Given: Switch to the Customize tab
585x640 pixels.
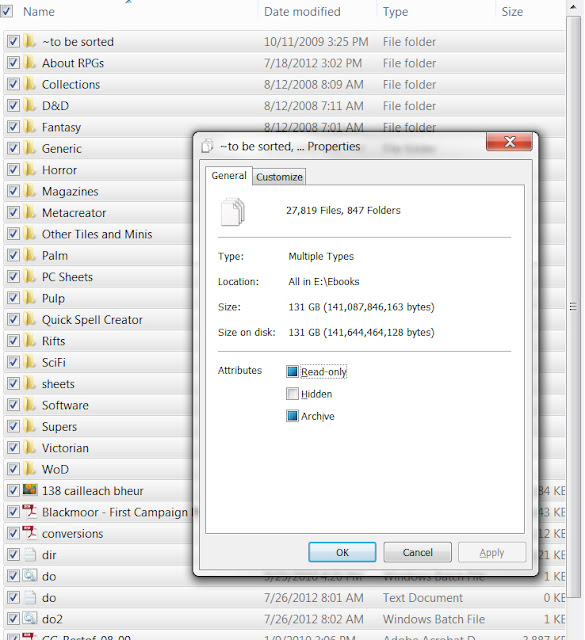Looking at the screenshot, I should pyautogui.click(x=279, y=177).
